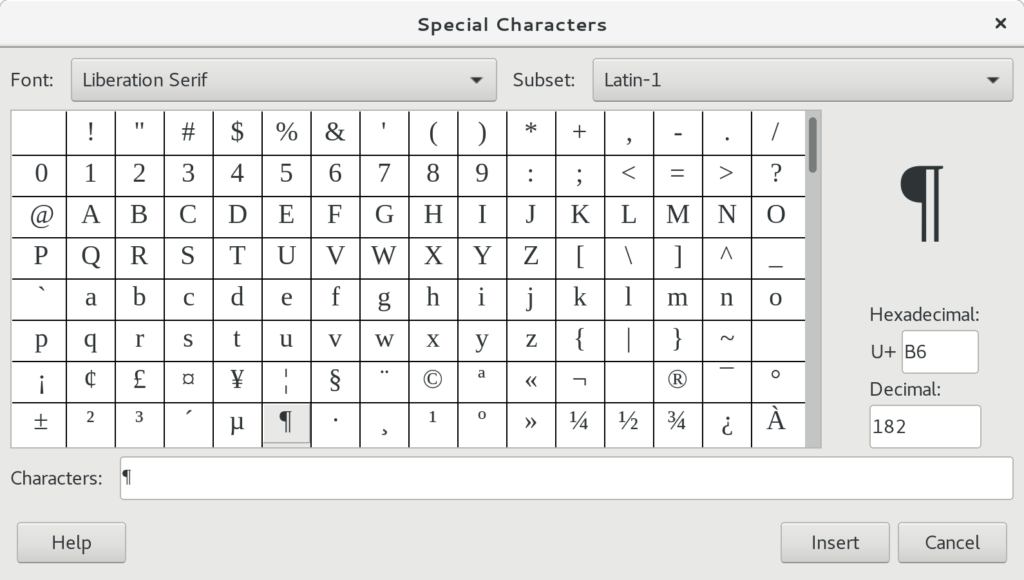Close the Special Characters dialog
The image size is (1024, 580).
coord(1000,24)
